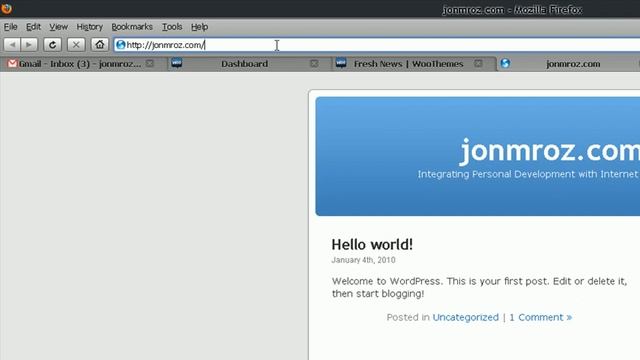Click the tagline Integrating Personal Development text
Image resolution: width=640 pixels, height=360 pixels.
point(529,174)
